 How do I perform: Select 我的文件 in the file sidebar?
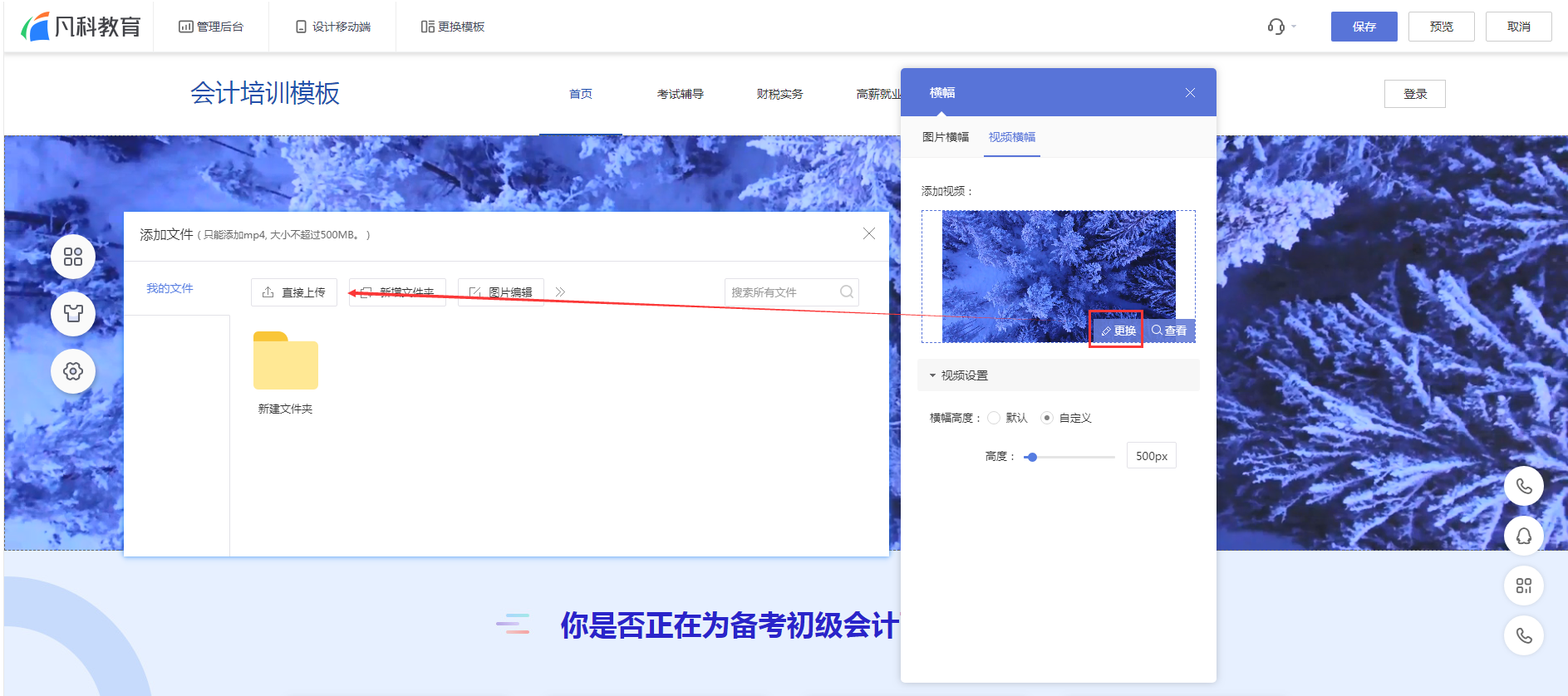coord(170,288)
